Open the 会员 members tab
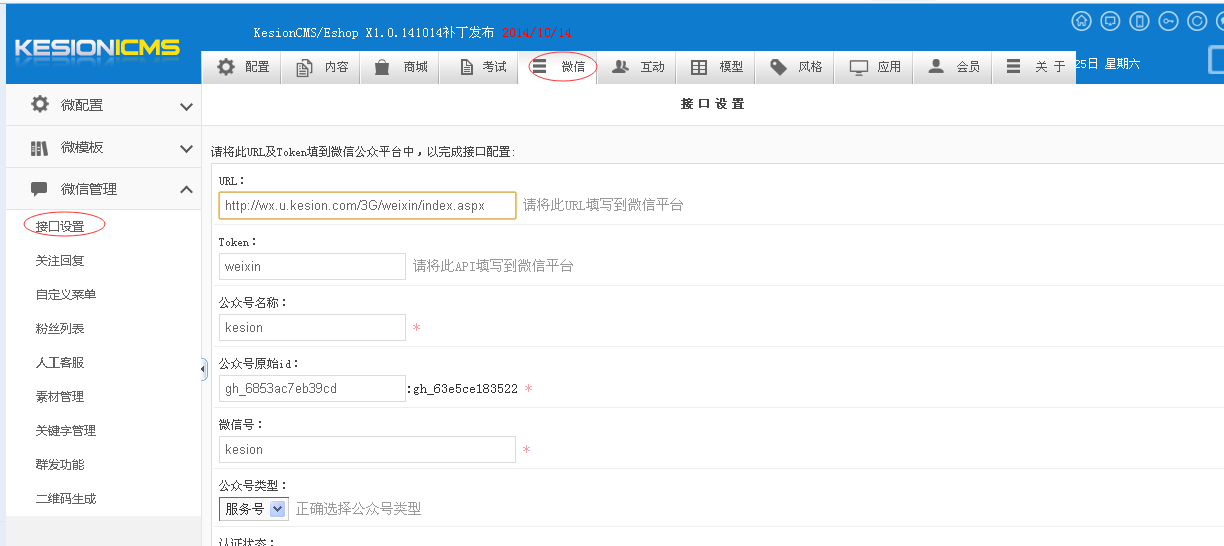 click(954, 67)
